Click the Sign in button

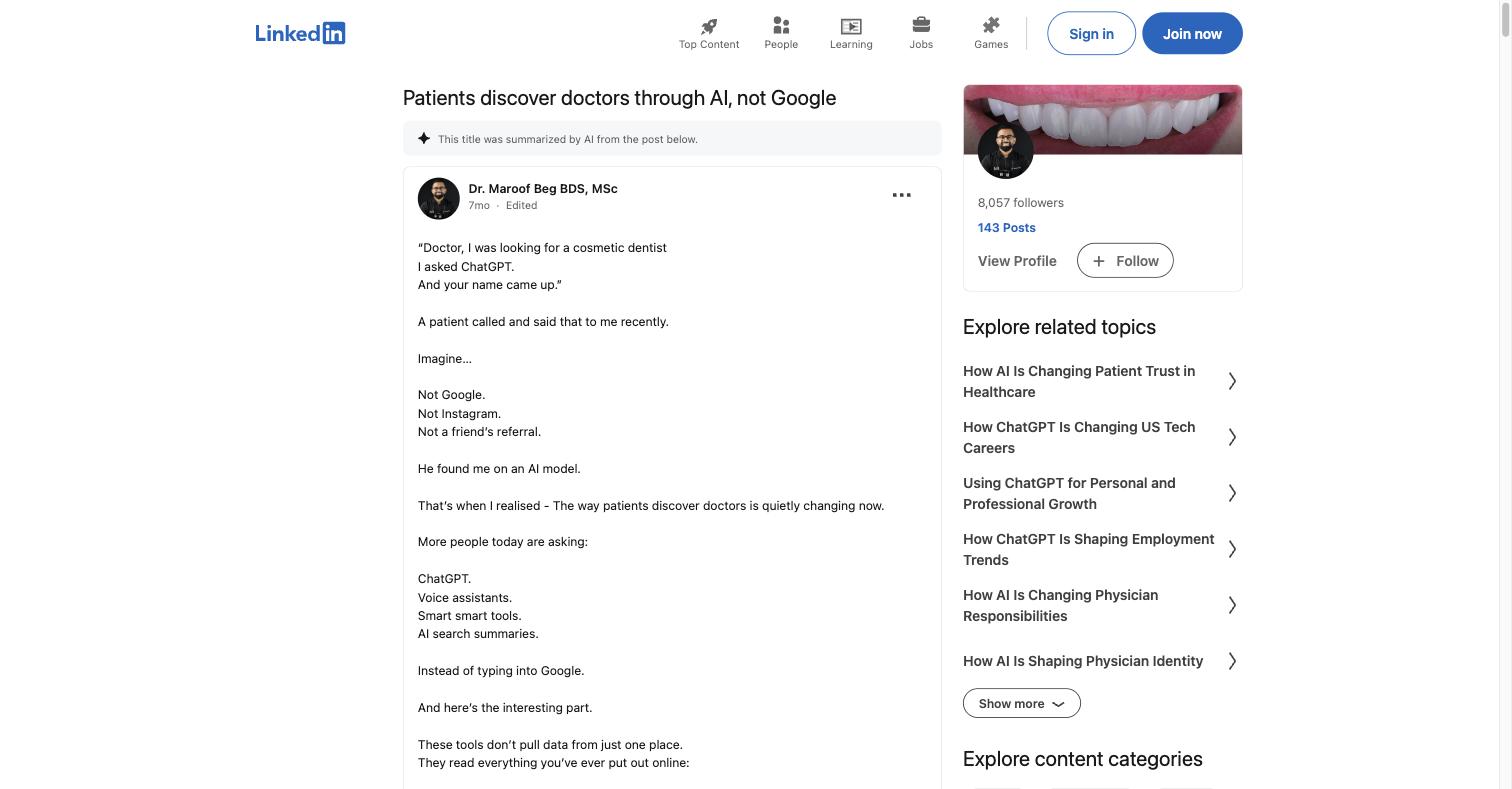click(1091, 34)
